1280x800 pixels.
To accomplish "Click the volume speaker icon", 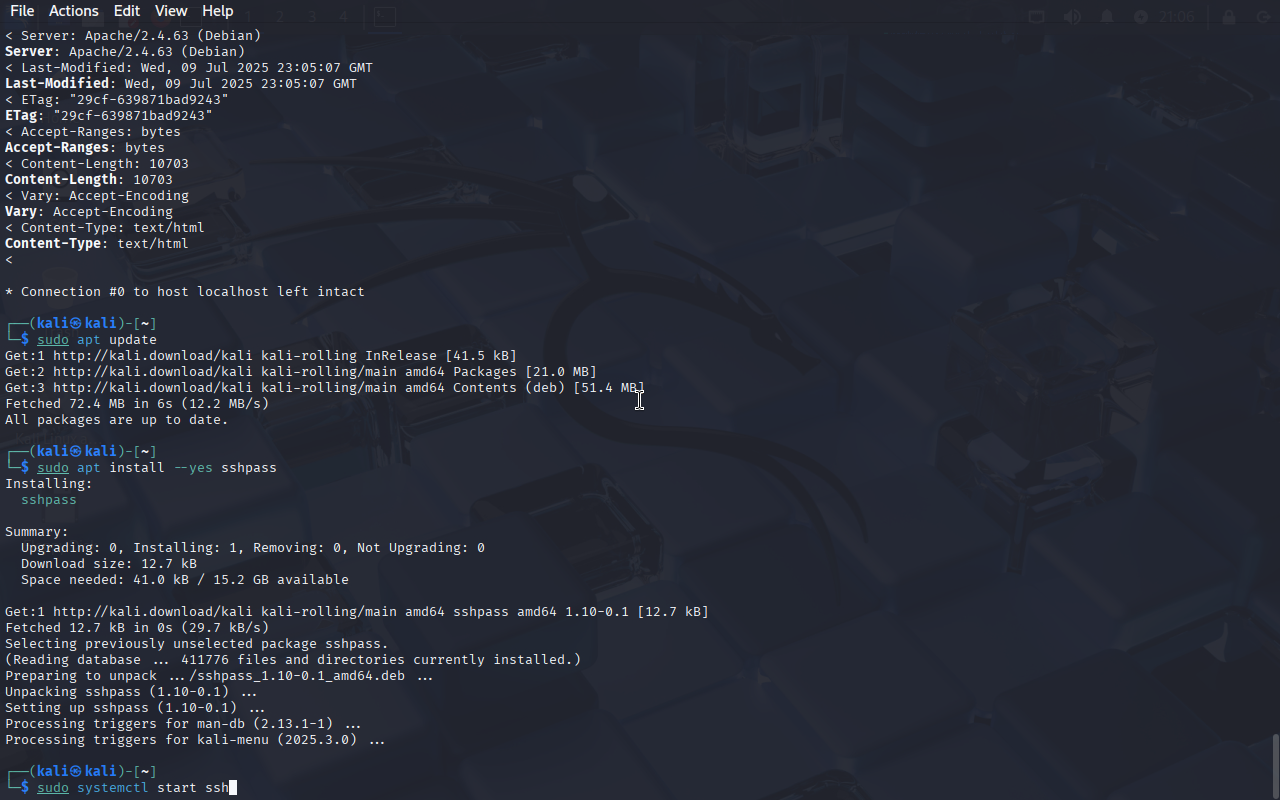I will pyautogui.click(x=1072, y=17).
